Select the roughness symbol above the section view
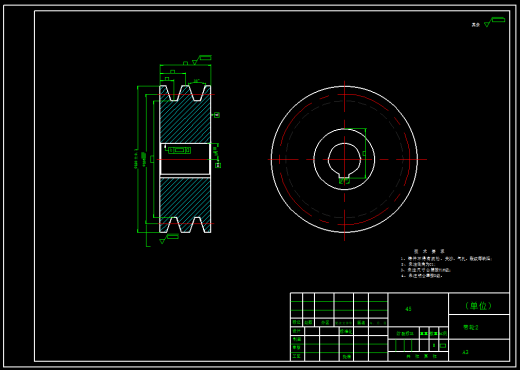Image resolution: width=520 pixels, height=370 pixels. [202, 60]
